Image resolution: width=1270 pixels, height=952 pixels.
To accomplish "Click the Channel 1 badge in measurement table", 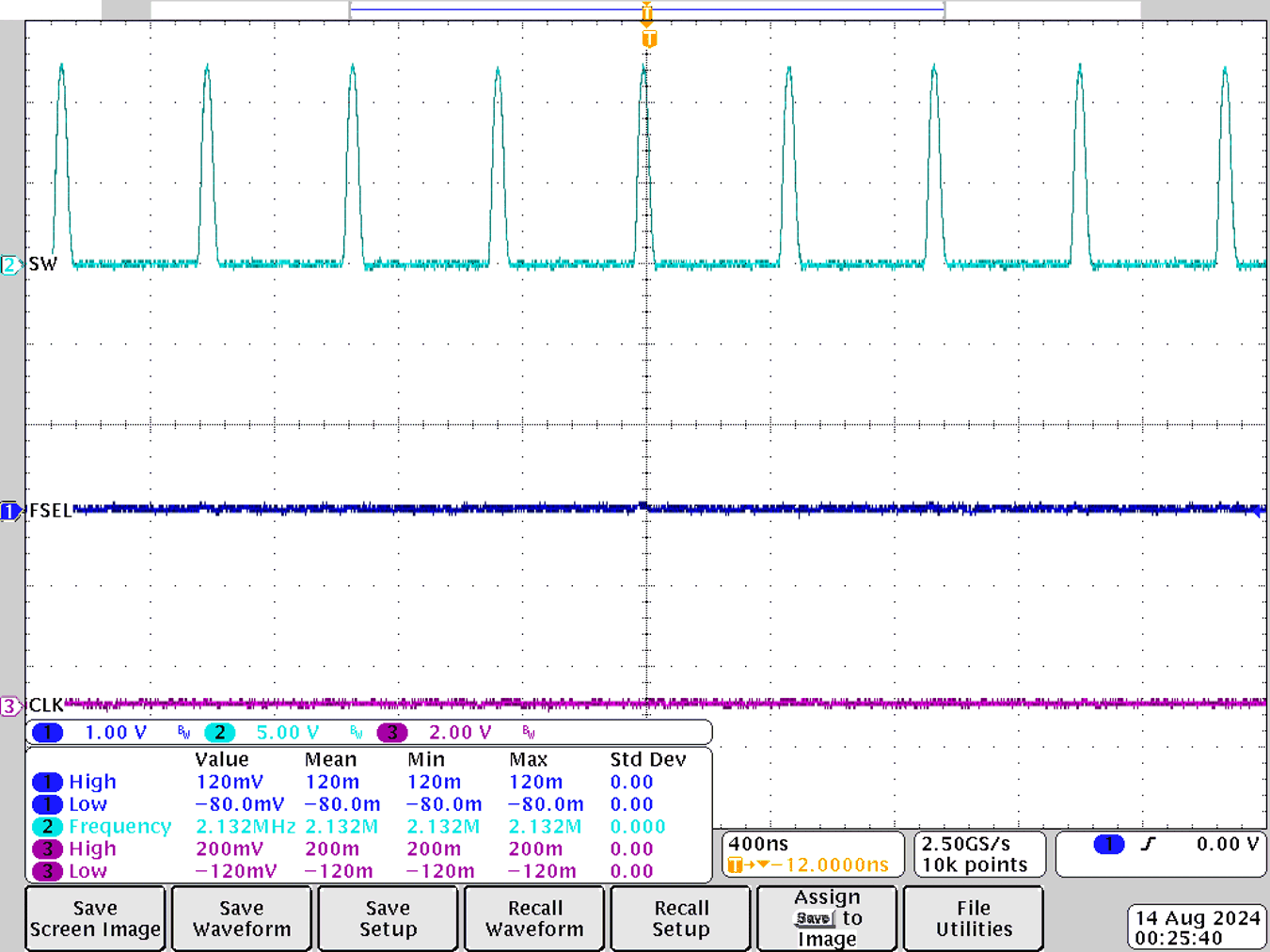I will 48,782.
